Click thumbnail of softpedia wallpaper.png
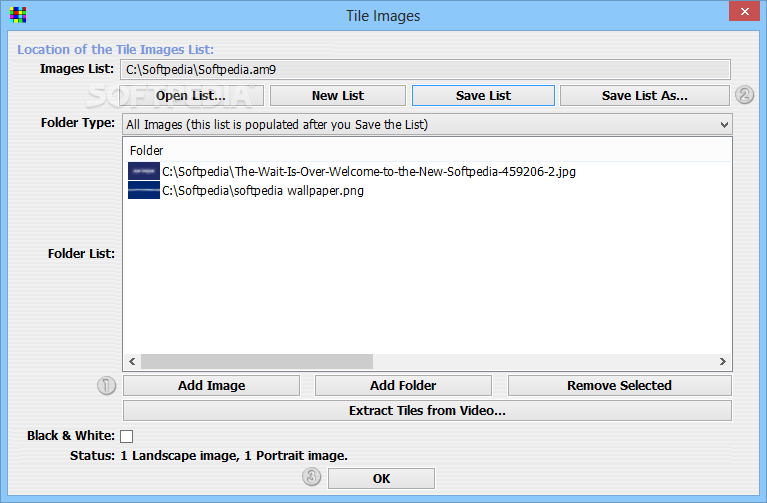The width and height of the screenshot is (767, 503). (144, 190)
